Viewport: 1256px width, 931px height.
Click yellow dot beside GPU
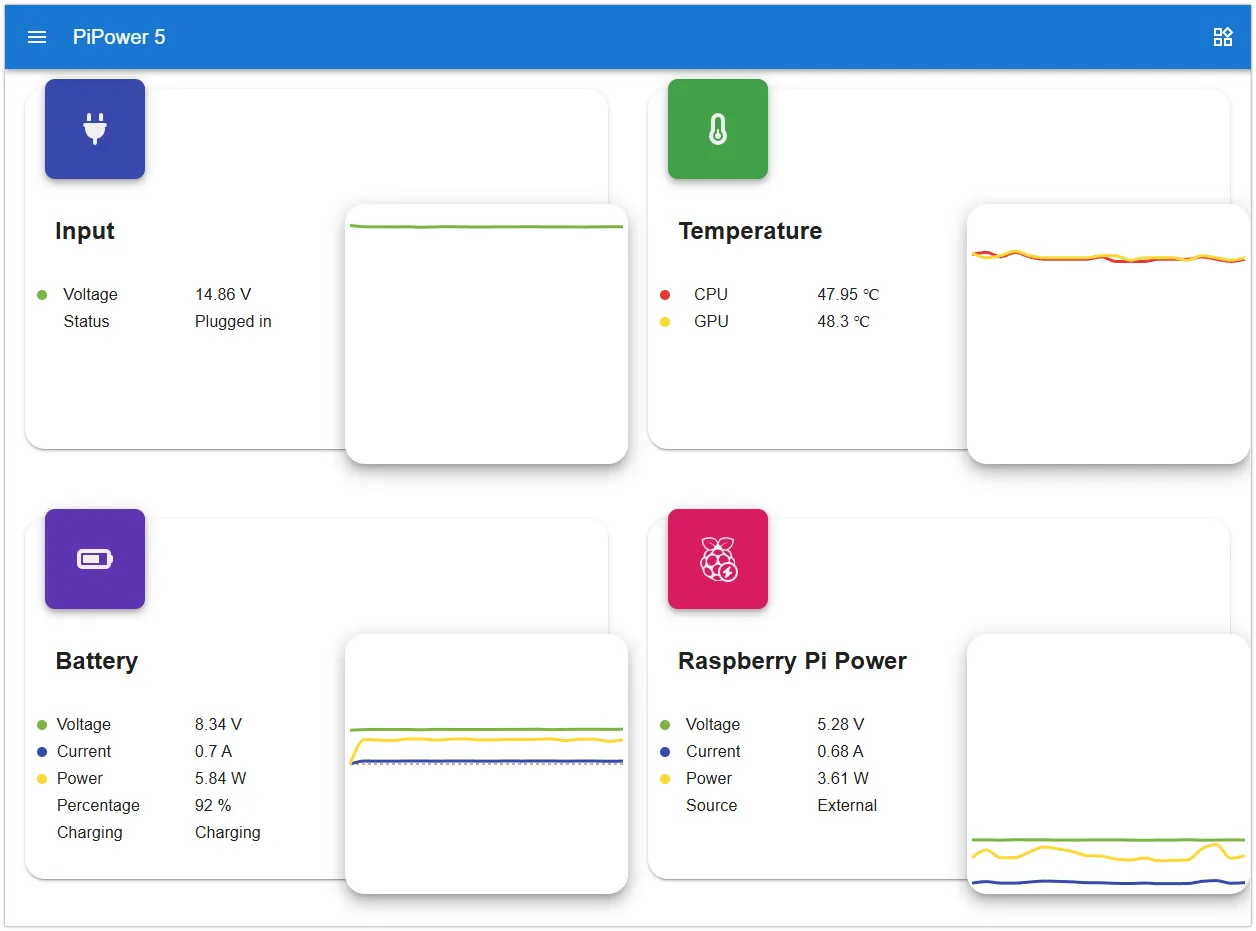[665, 322]
